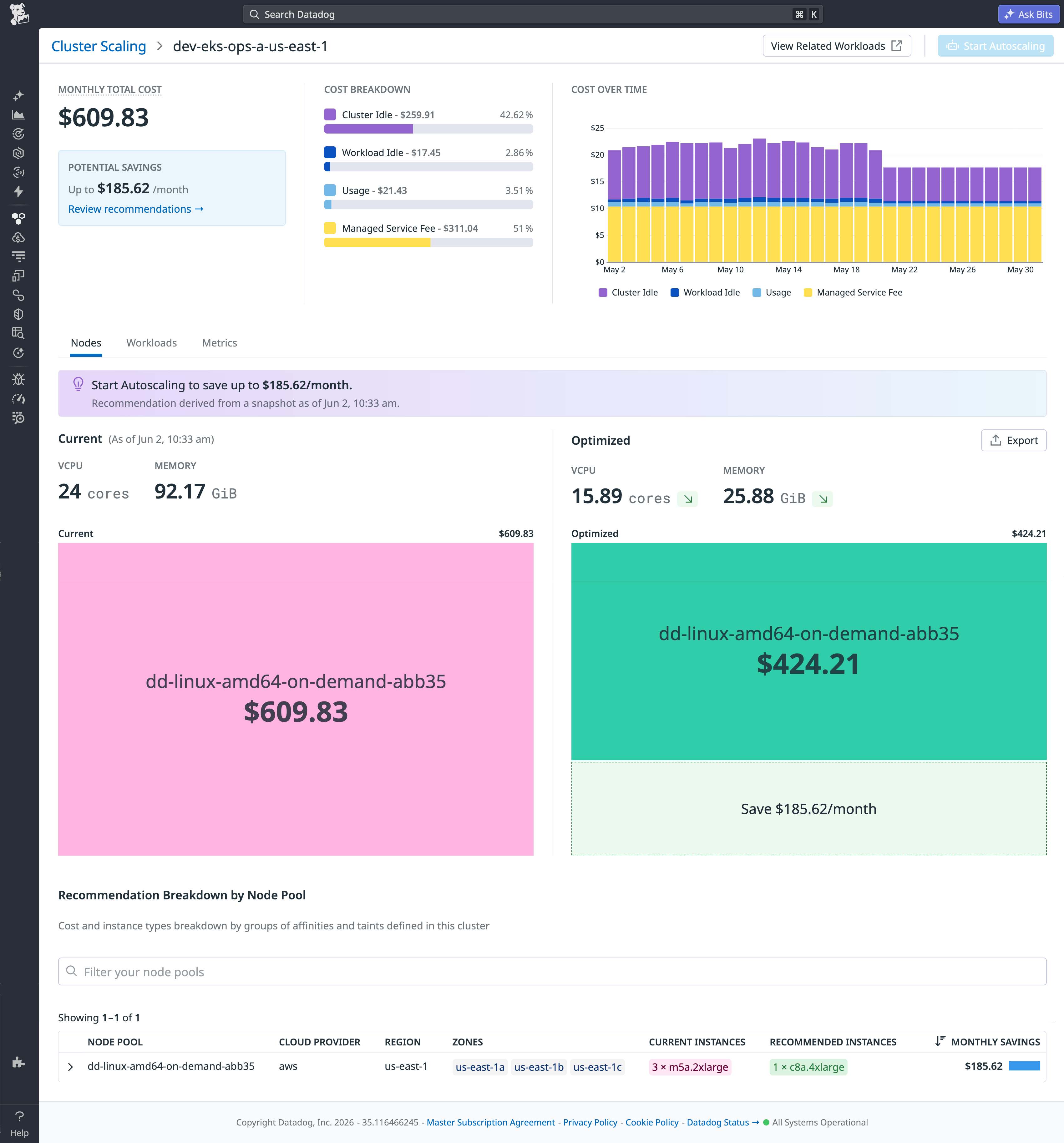Open Master Subscription Agreement link

[491, 1122]
